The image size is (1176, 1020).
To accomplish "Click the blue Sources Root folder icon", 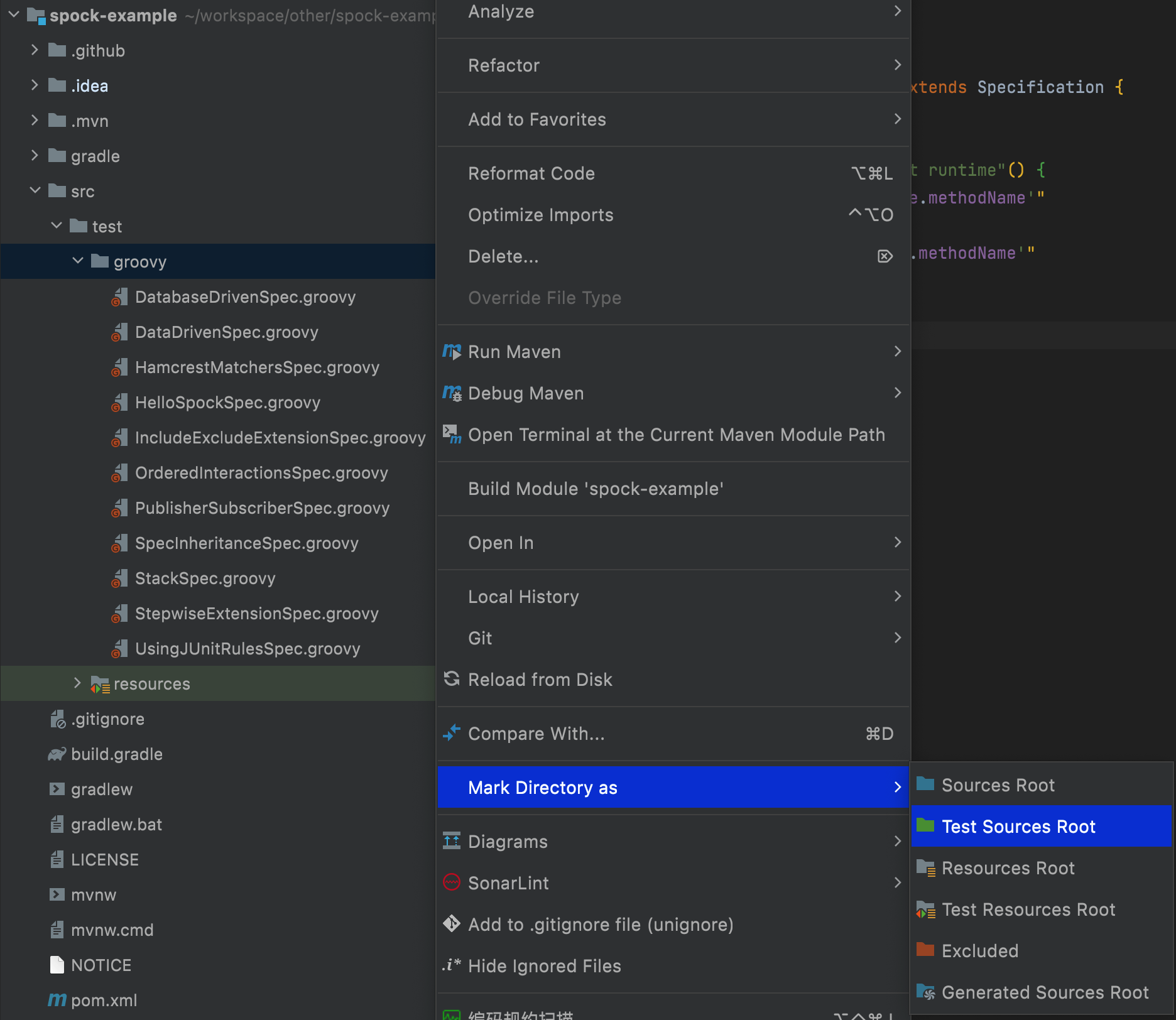I will [x=925, y=783].
